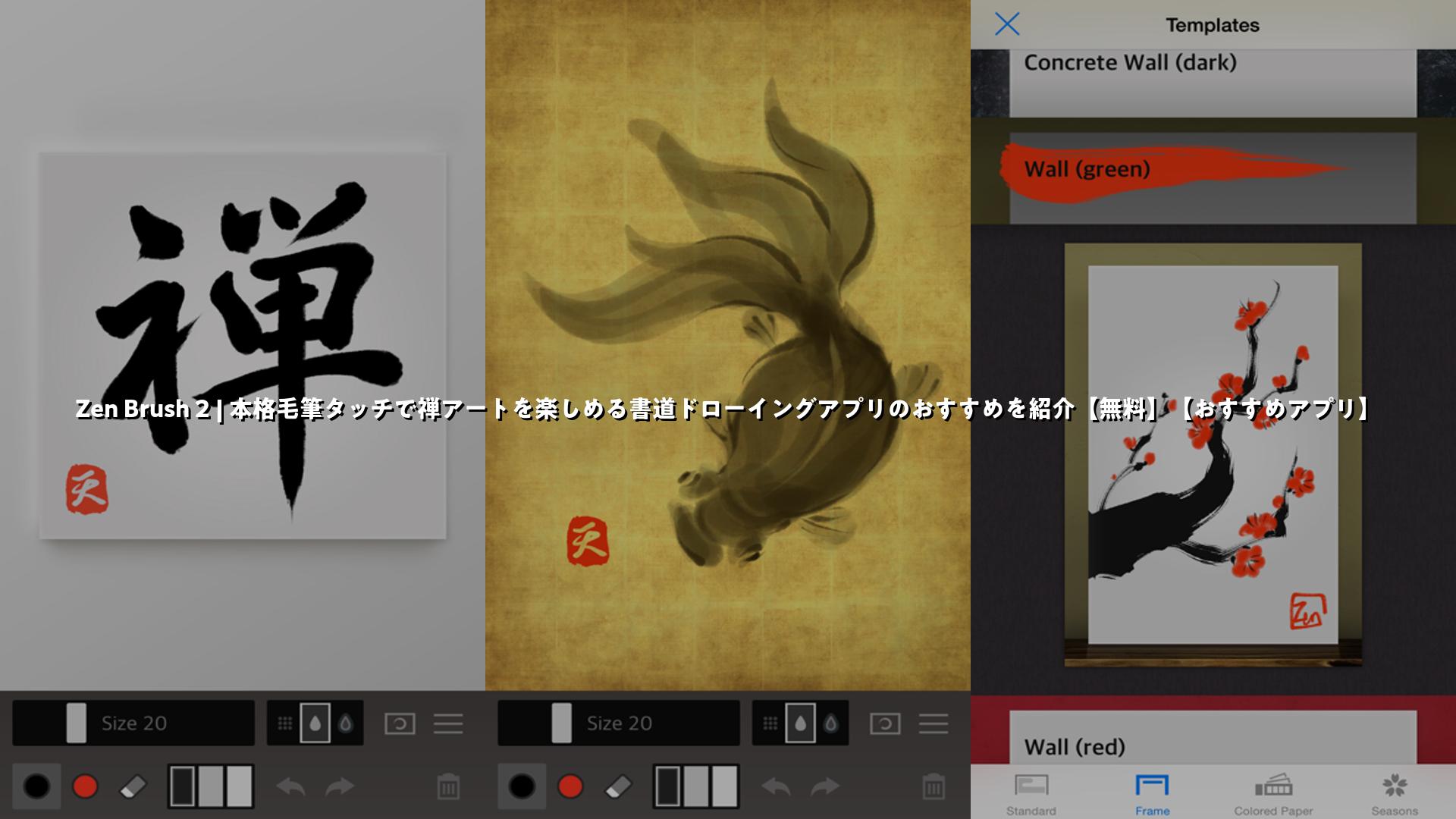Select dotted dry brush in middle screen
1456x819 pixels.
coord(770,723)
